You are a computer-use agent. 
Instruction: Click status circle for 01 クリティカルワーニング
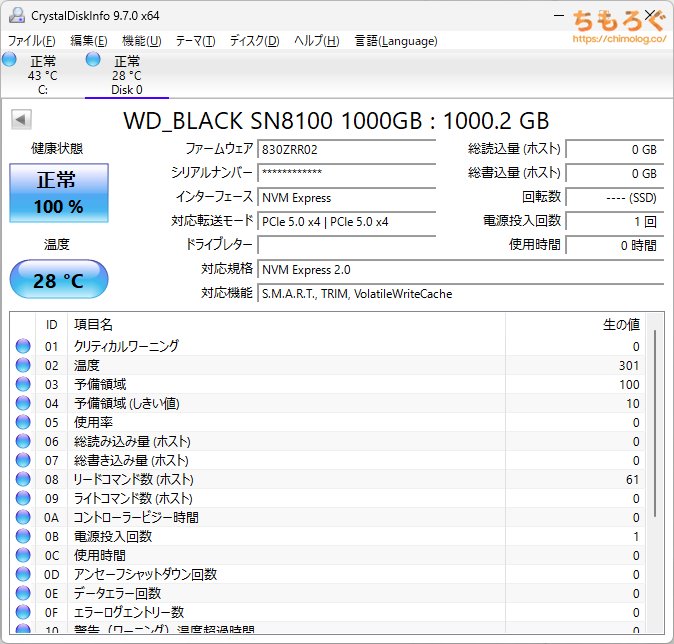coord(23,346)
